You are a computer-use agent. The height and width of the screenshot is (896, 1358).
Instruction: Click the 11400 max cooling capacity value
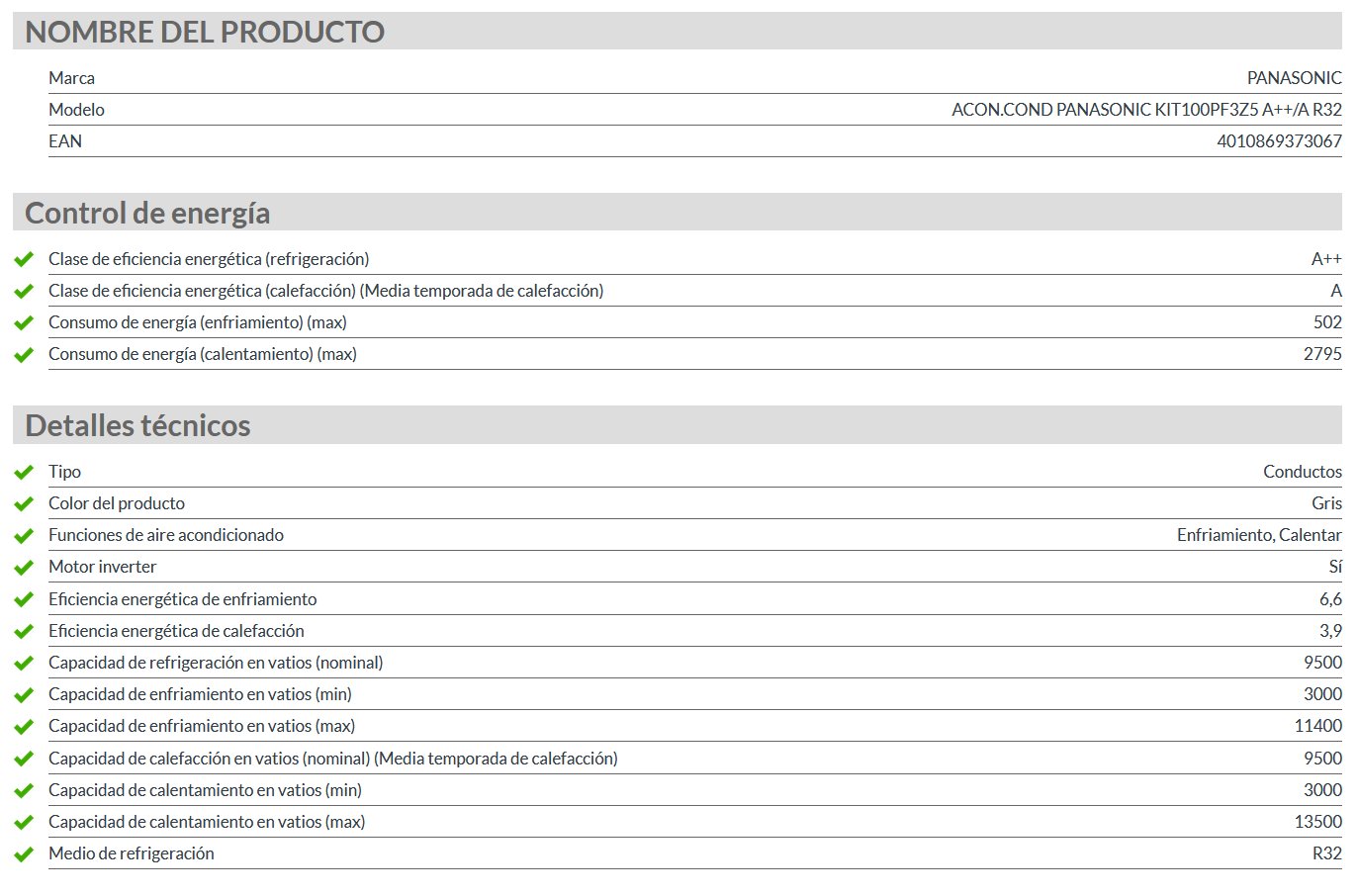coord(1318,726)
